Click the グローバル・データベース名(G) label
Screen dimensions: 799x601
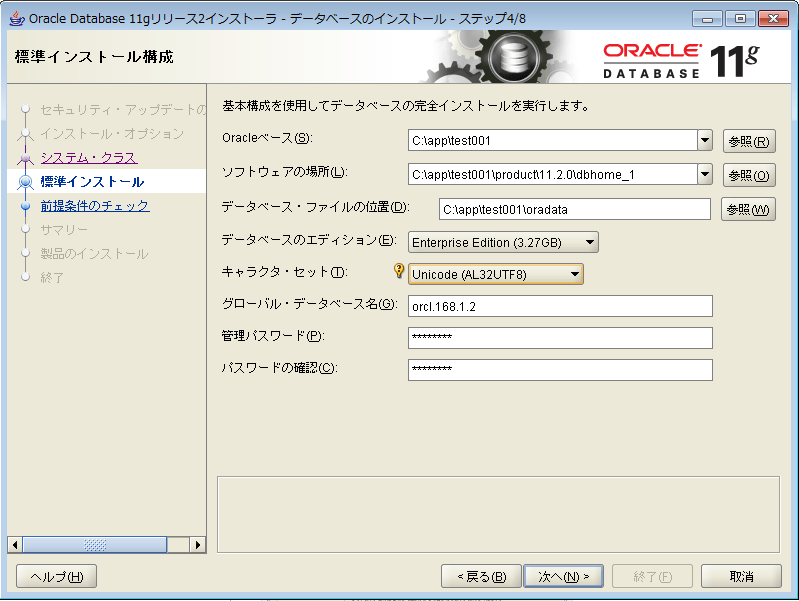pos(309,304)
